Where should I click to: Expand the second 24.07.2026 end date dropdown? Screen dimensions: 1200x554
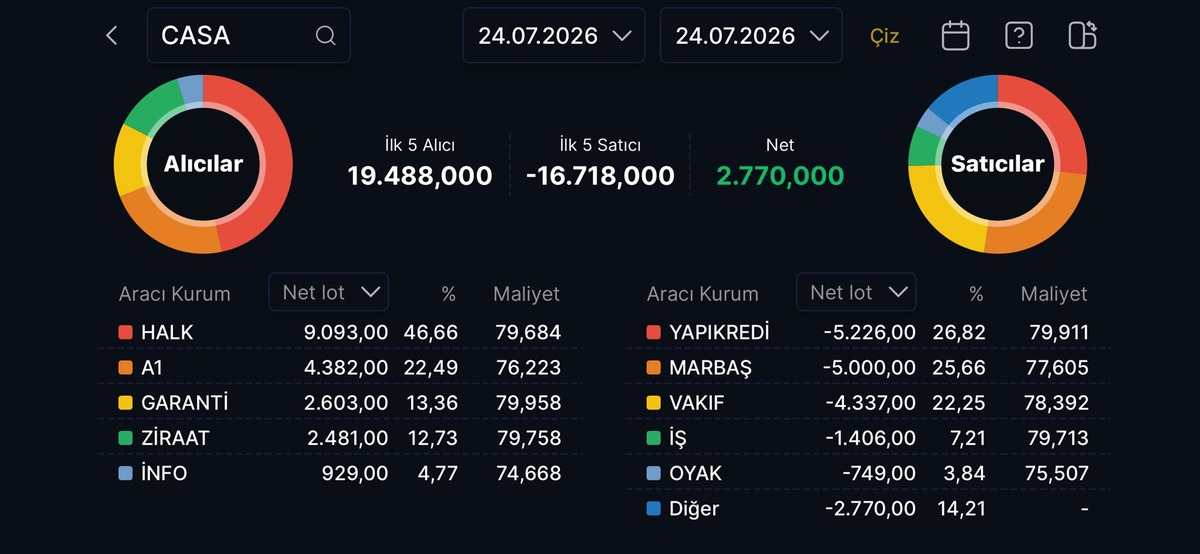[751, 36]
